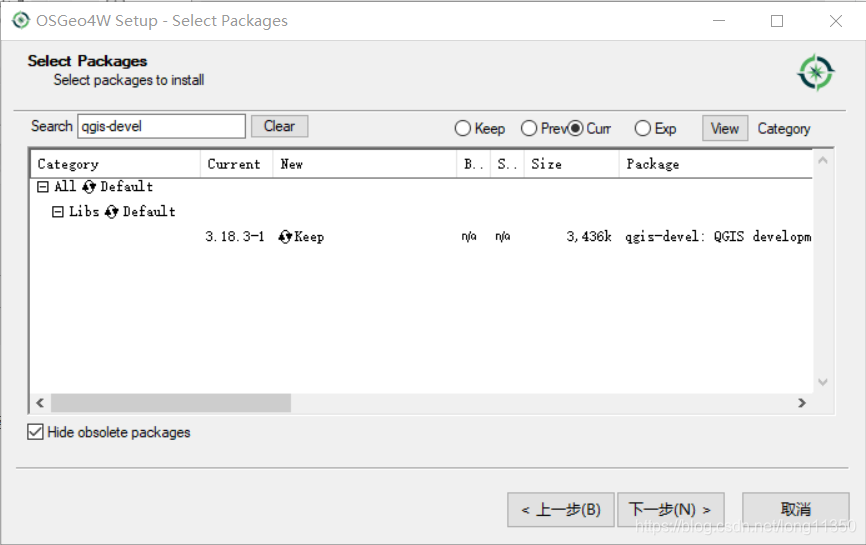The image size is (866, 545).
Task: Click the New column header
Action: 365,164
